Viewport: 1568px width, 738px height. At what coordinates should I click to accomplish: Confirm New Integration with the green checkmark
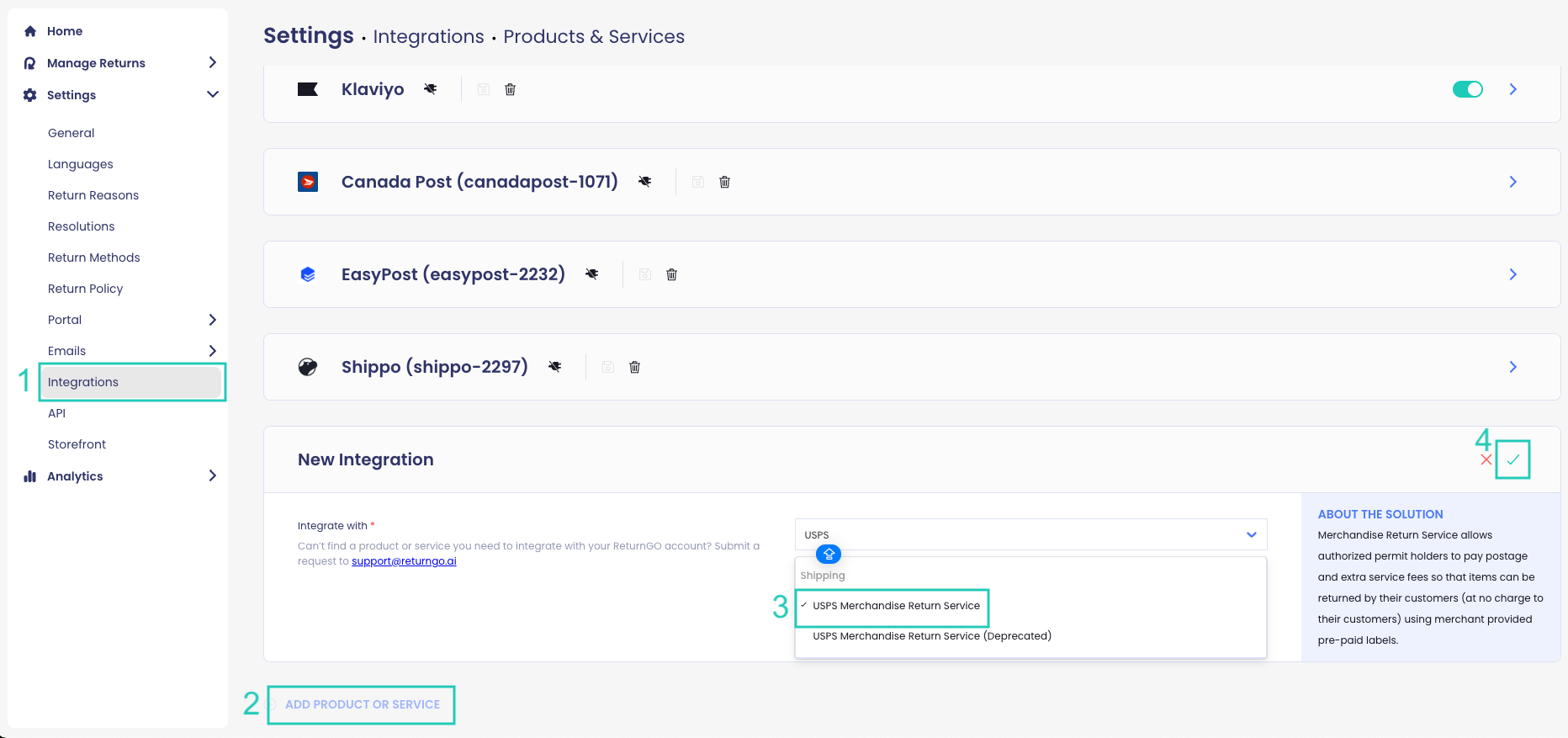(x=1513, y=459)
